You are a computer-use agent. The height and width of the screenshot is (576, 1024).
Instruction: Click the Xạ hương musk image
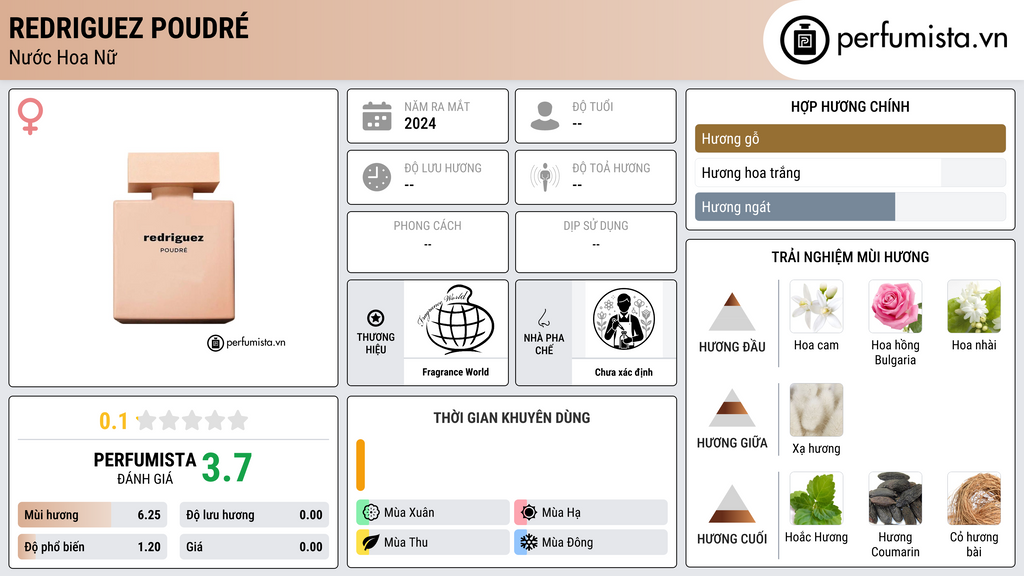[x=816, y=409]
